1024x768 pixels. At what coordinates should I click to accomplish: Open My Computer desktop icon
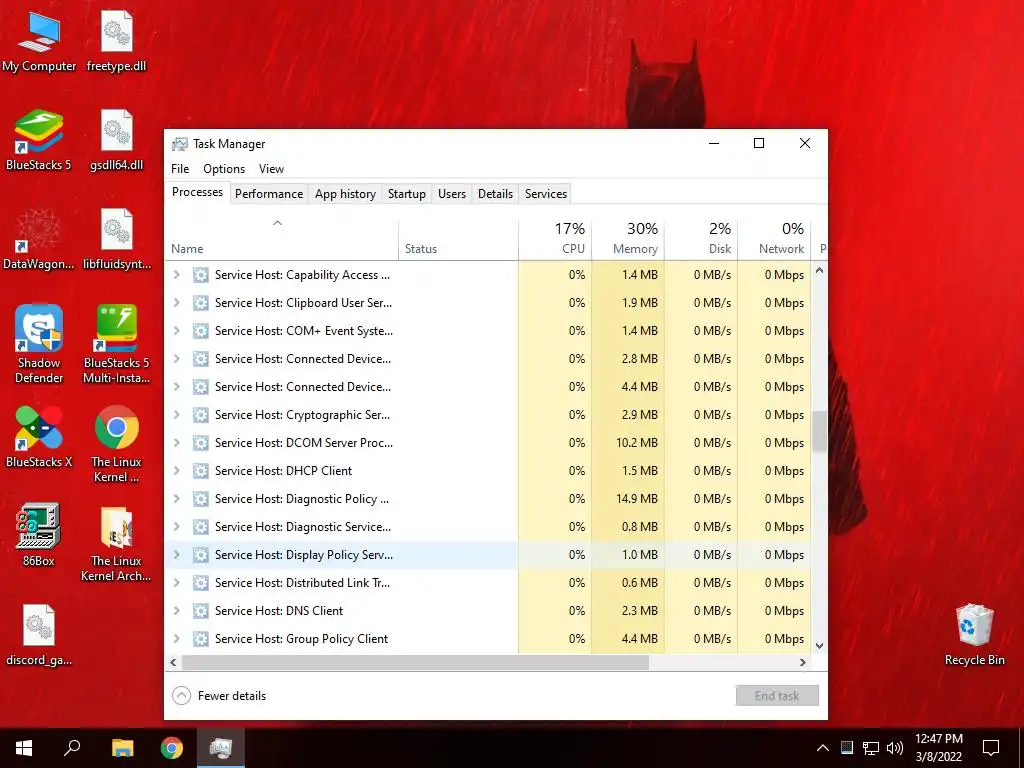39,40
